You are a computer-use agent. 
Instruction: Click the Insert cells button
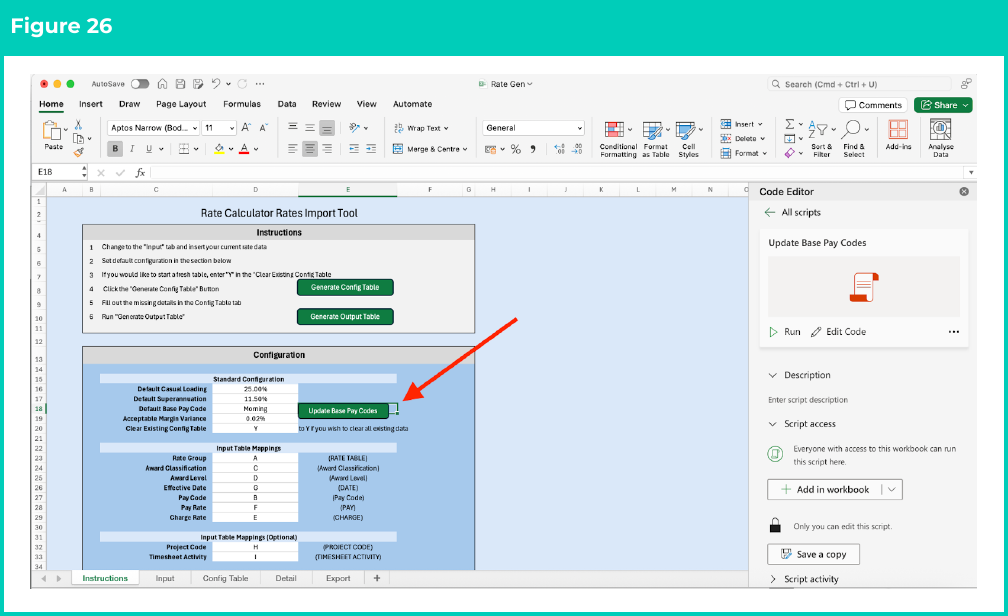(x=741, y=124)
